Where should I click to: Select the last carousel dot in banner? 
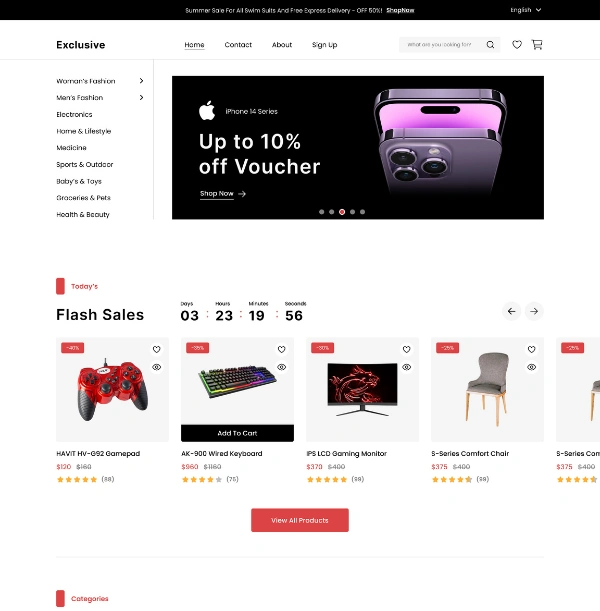(362, 212)
